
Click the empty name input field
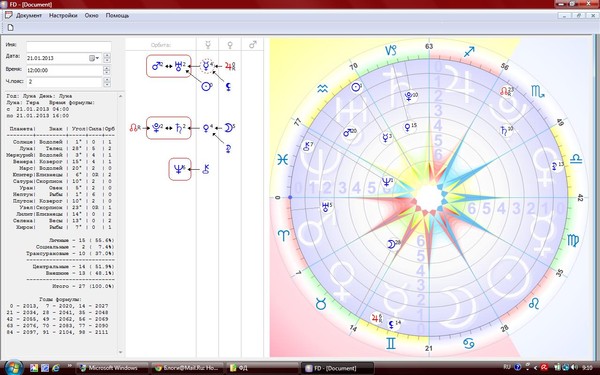(x=69, y=46)
